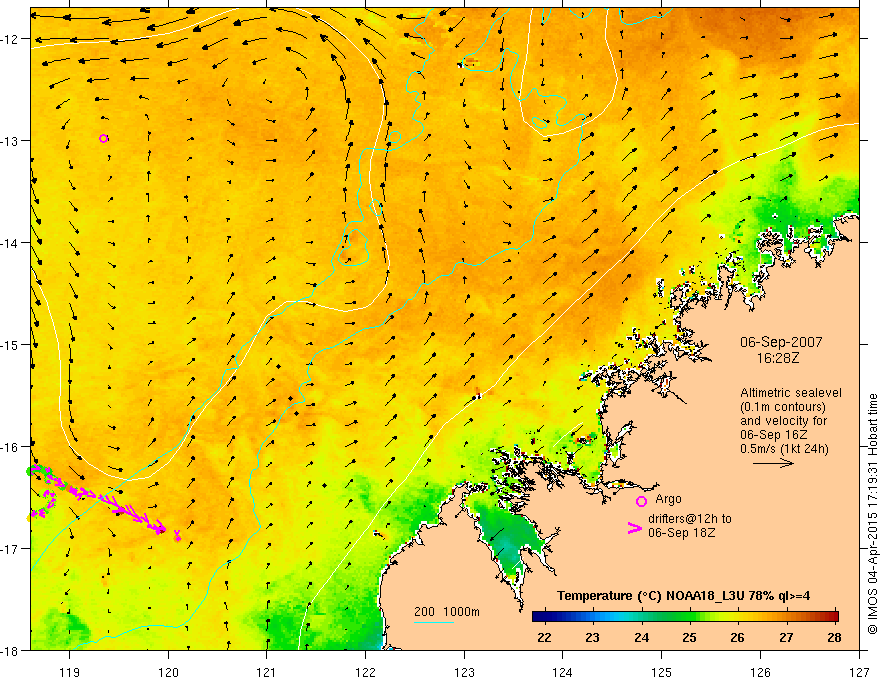Click longitude axis label 125
Image resolution: width=880 pixels, height=680 pixels.
[x=662, y=672]
